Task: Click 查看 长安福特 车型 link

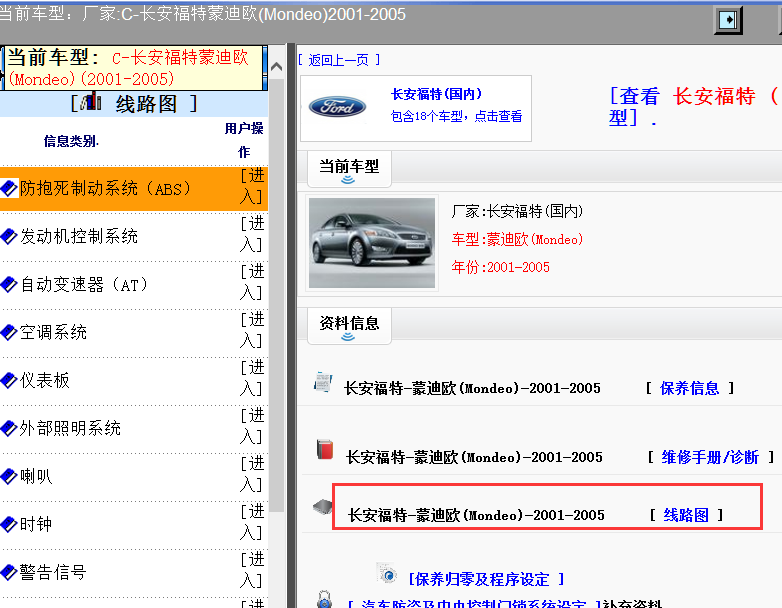Action: tap(693, 106)
